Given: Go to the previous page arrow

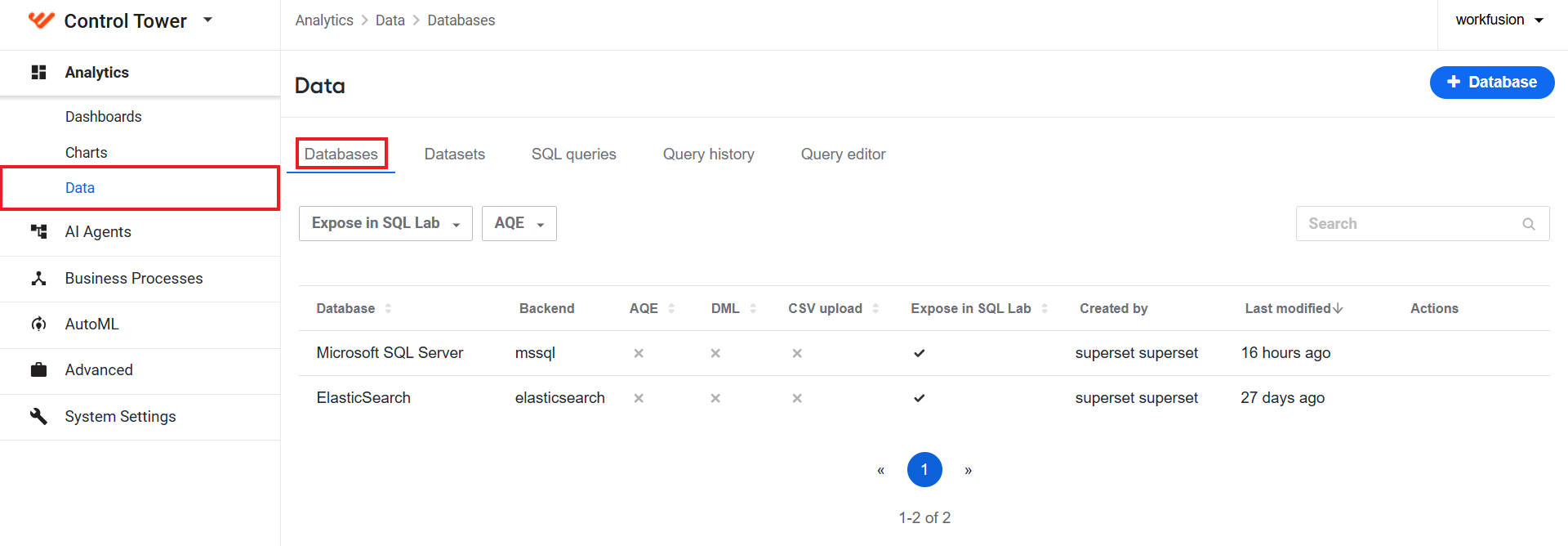Looking at the screenshot, I should coord(881,470).
